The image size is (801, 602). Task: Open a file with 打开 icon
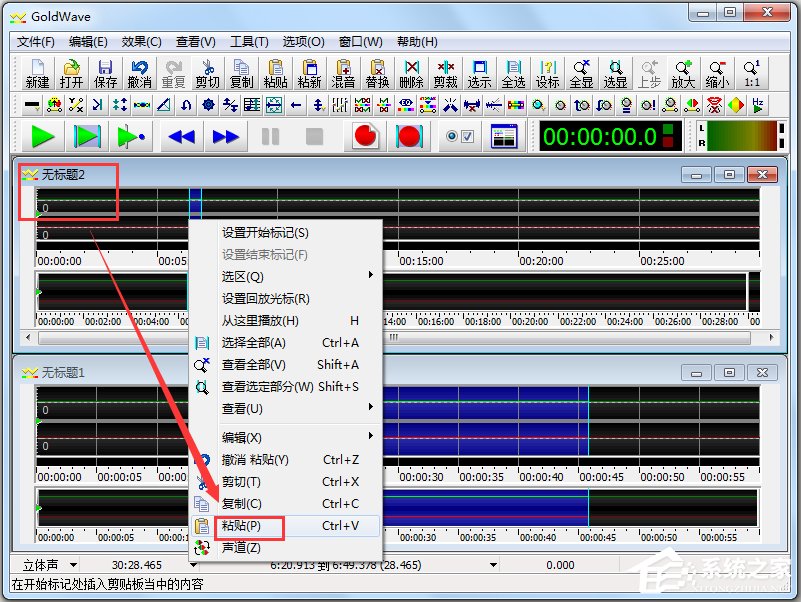coord(71,74)
